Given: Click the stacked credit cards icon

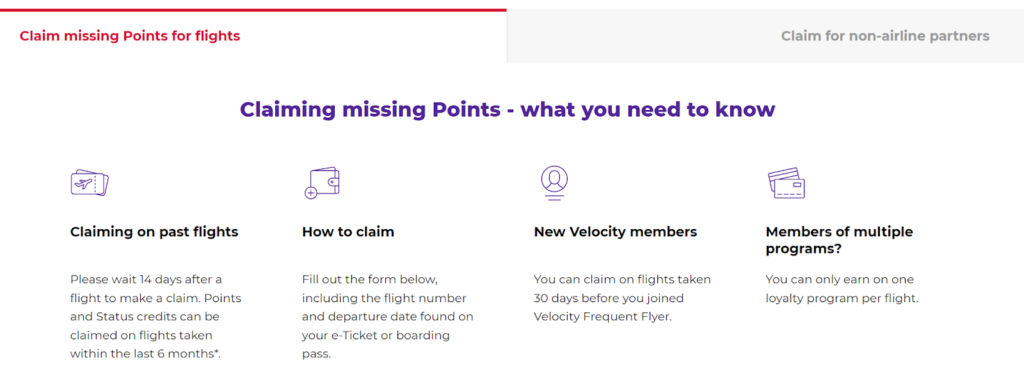Looking at the screenshot, I should pos(786,183).
